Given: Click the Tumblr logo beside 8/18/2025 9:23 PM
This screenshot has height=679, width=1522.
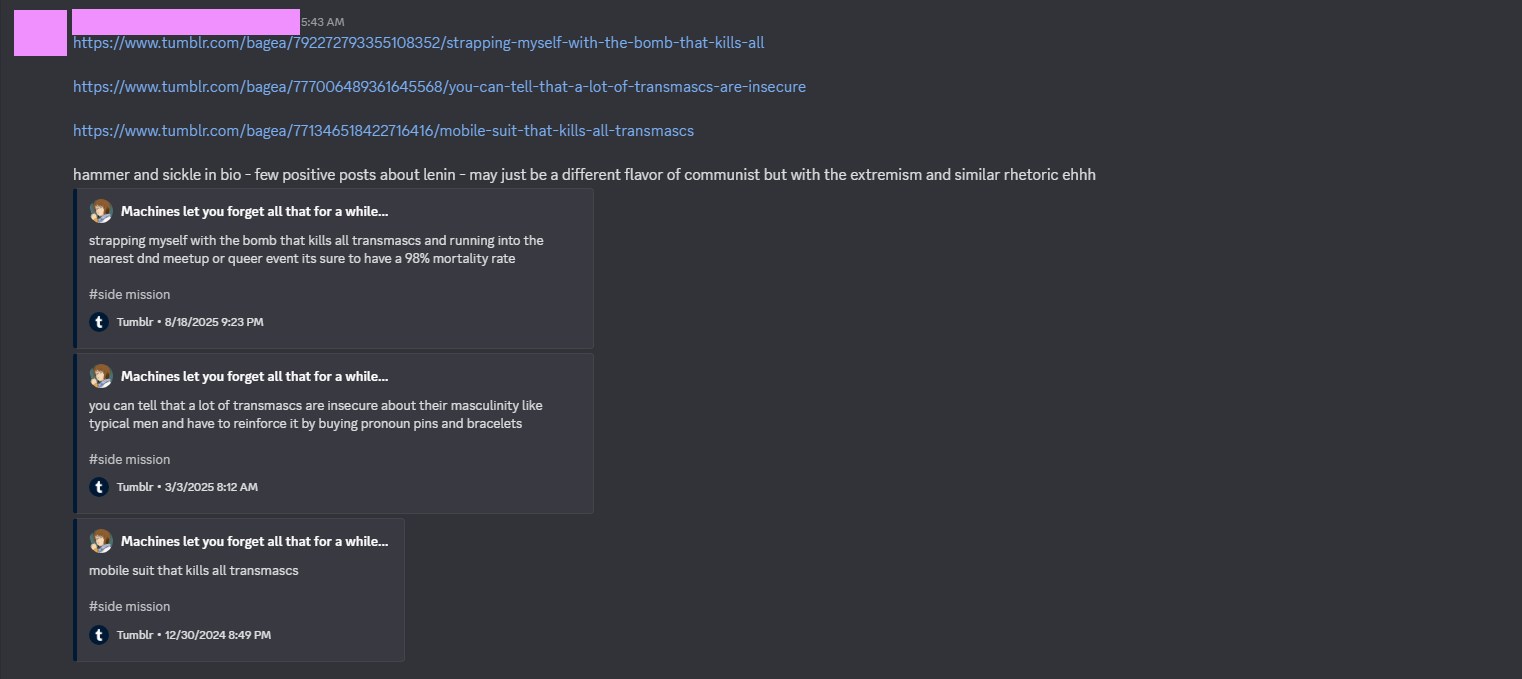Looking at the screenshot, I should (99, 322).
